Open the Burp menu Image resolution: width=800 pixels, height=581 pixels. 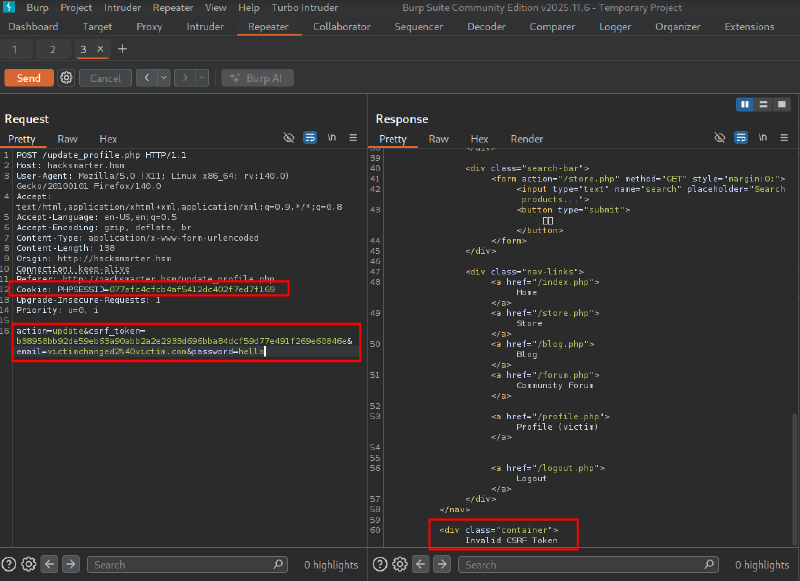click(x=37, y=8)
